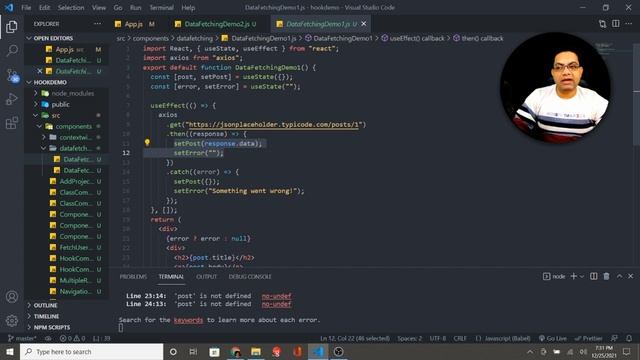Change CRLF end of line setting
This screenshot has width=640, height=360.
pos(460,338)
